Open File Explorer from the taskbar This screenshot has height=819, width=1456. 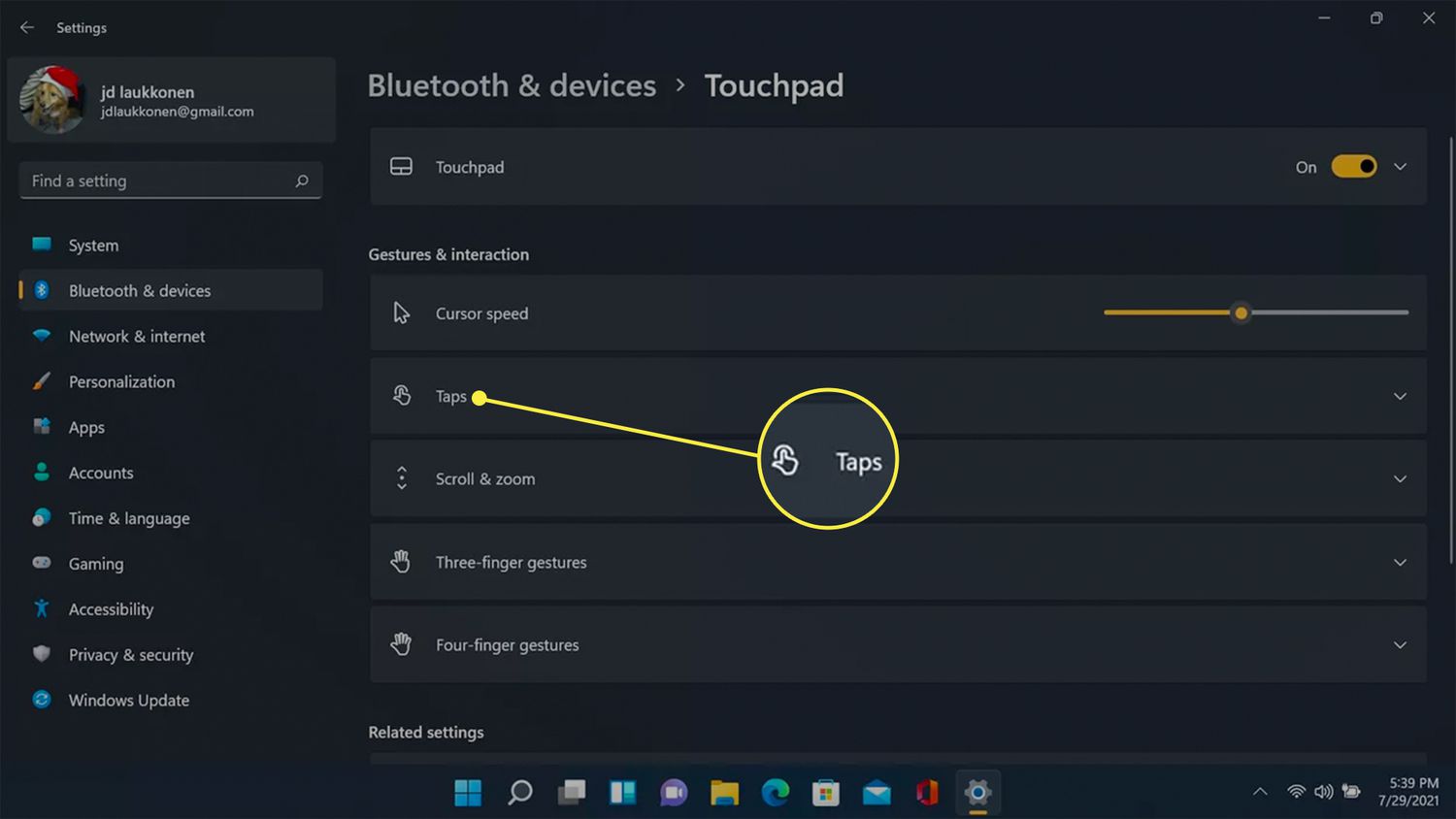(724, 793)
